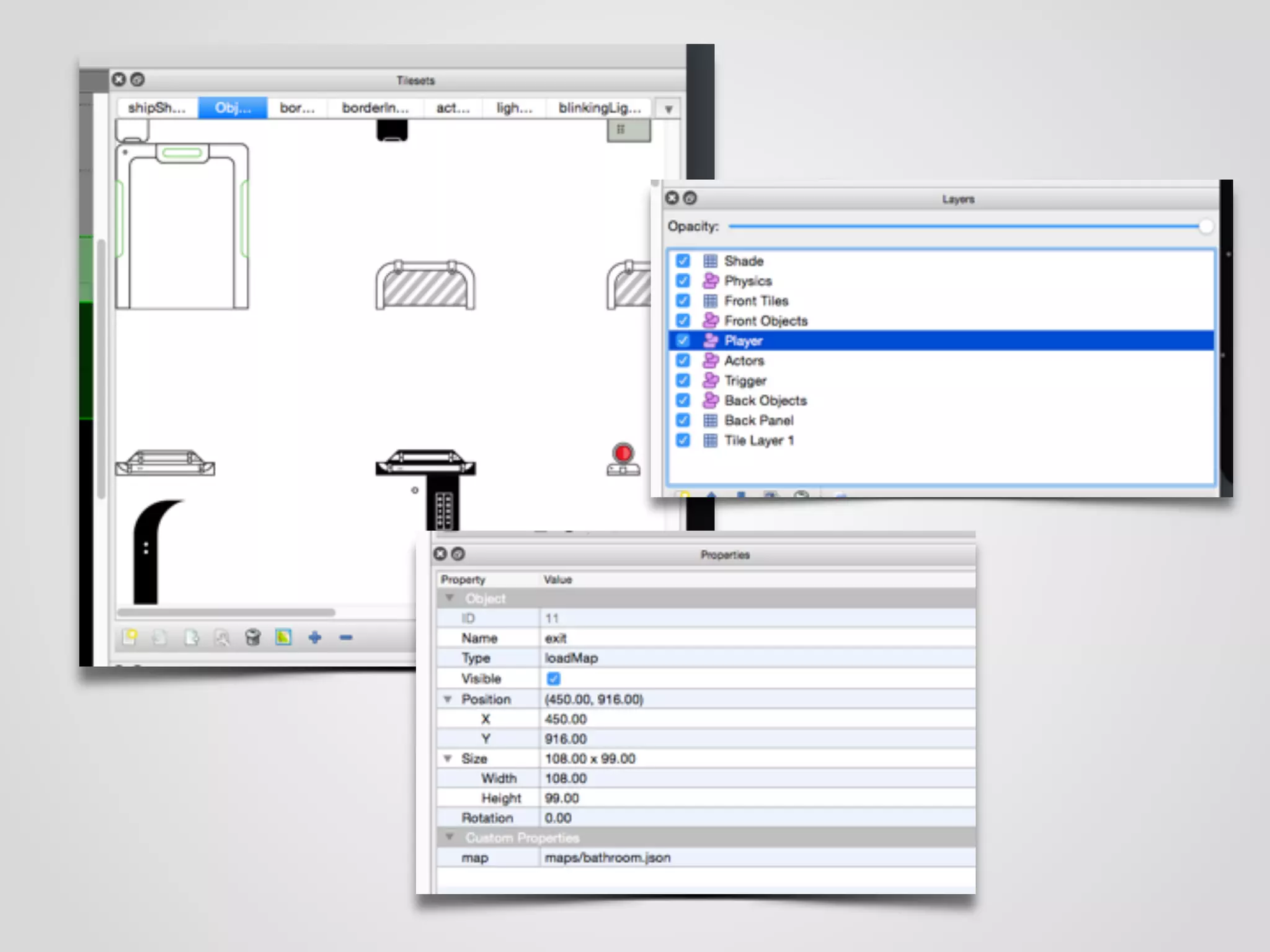This screenshot has width=1270, height=952.
Task: Click the map value field maps/bathroom.json
Action: [x=608, y=858]
